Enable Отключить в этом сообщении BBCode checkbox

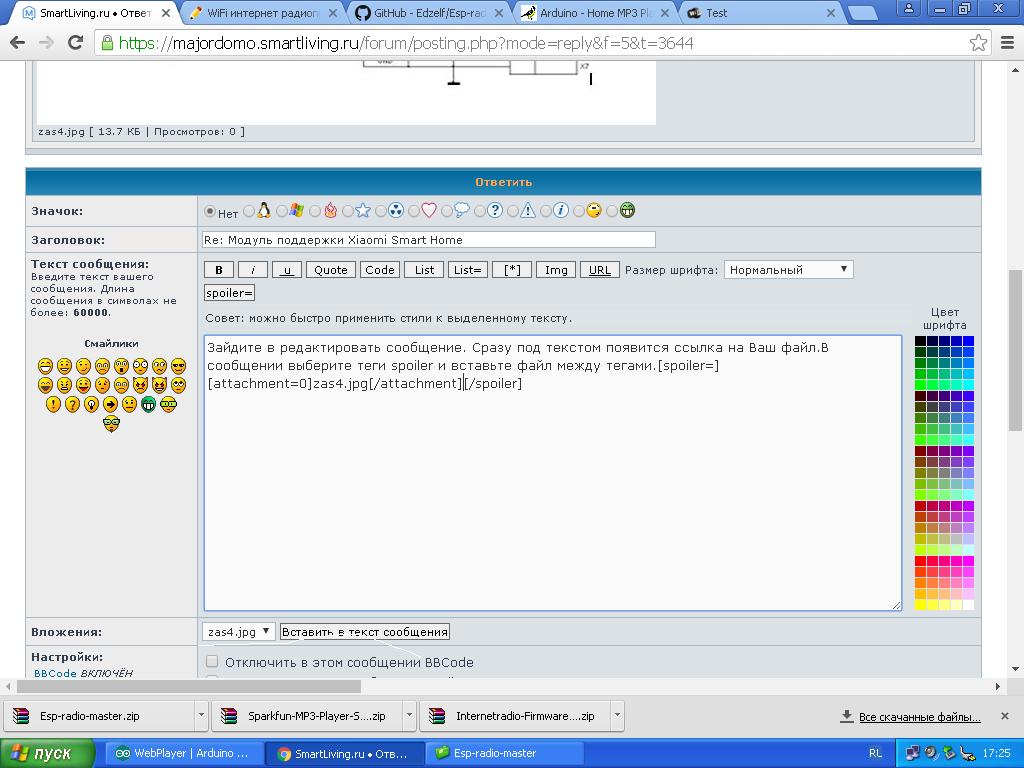(x=212, y=662)
